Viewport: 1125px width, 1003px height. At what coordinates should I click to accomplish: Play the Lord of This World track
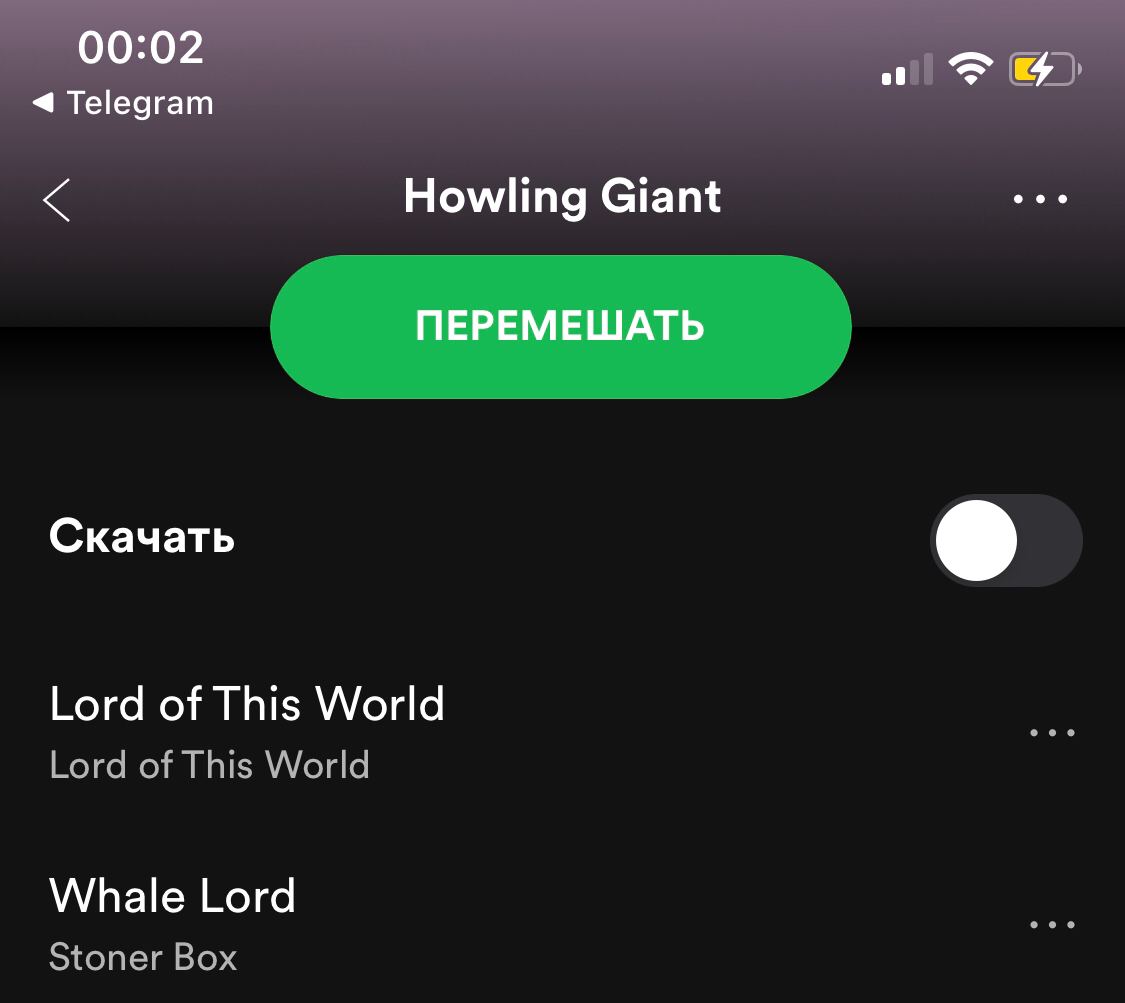click(247, 703)
